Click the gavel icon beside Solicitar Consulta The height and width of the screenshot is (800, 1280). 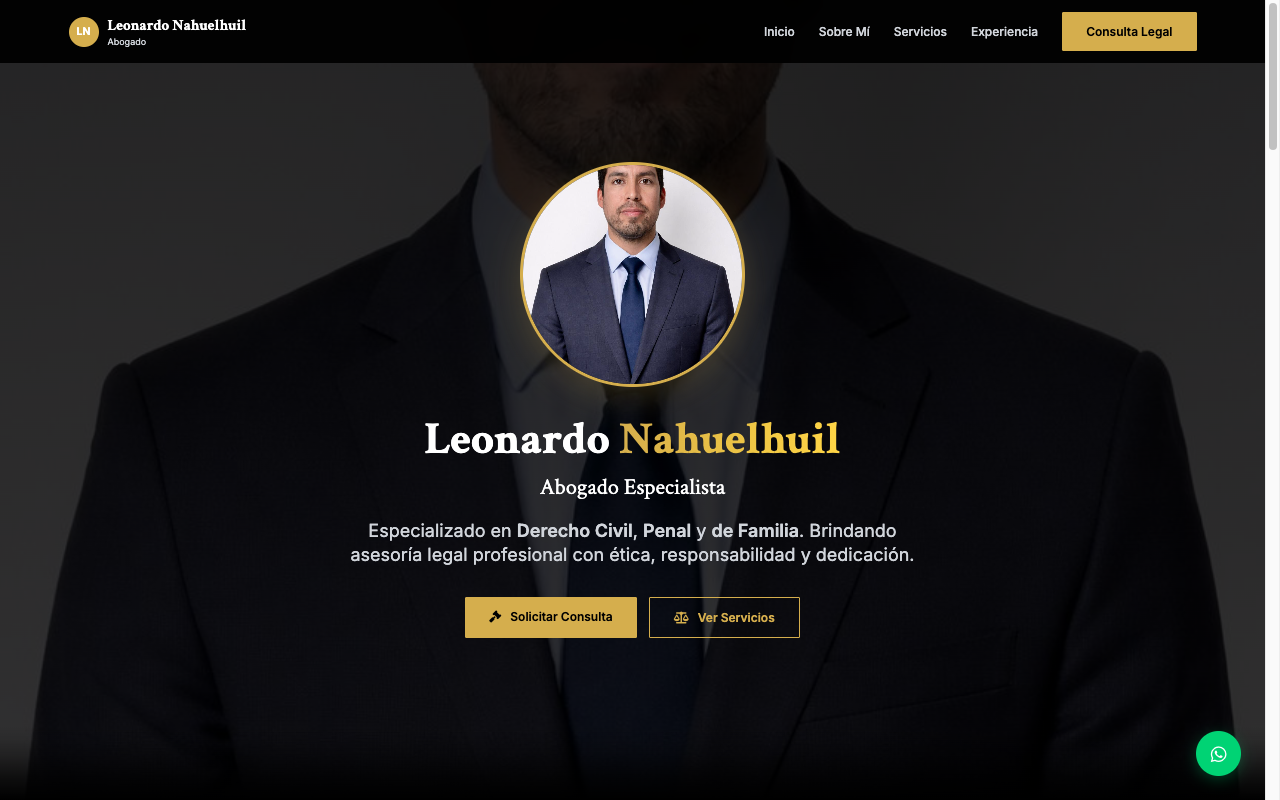(x=495, y=617)
